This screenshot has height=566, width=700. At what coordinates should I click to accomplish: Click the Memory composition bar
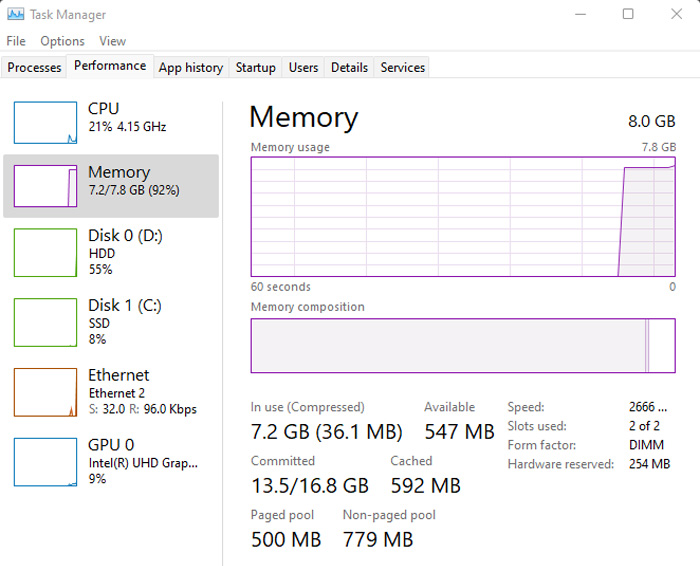[x=463, y=345]
